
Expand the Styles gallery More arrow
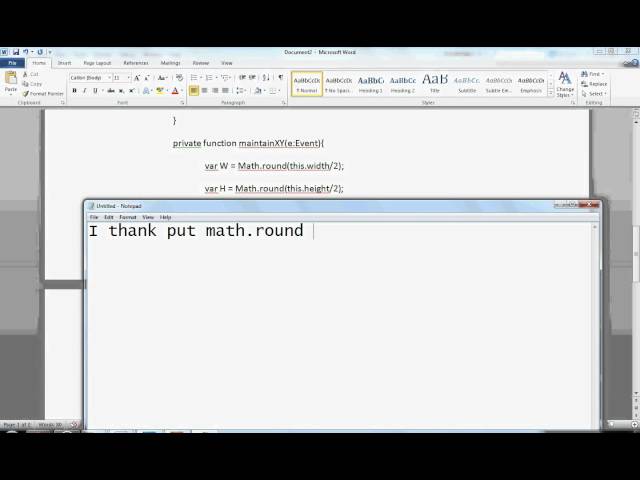click(x=551, y=94)
